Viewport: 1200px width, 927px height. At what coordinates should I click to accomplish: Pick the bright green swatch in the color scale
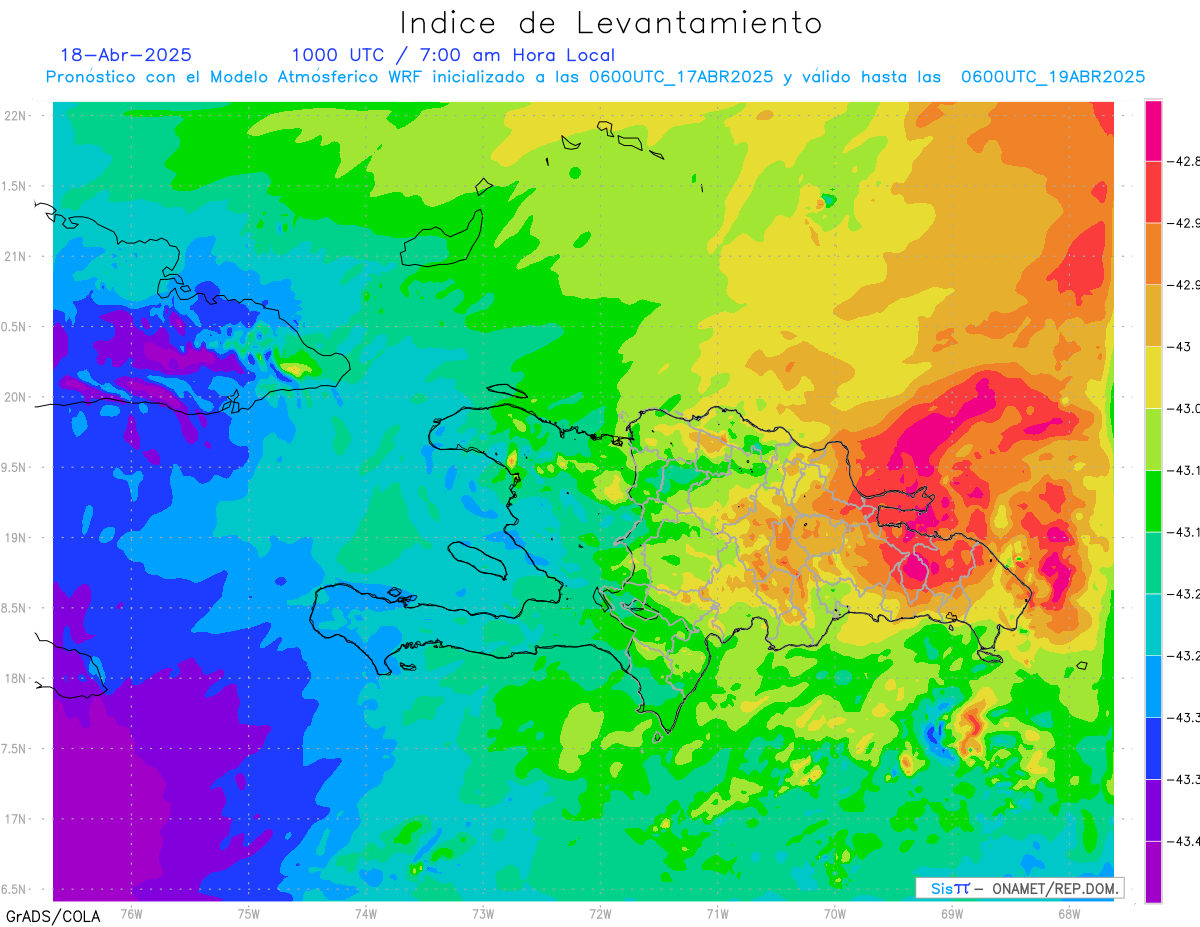pyautogui.click(x=1153, y=501)
